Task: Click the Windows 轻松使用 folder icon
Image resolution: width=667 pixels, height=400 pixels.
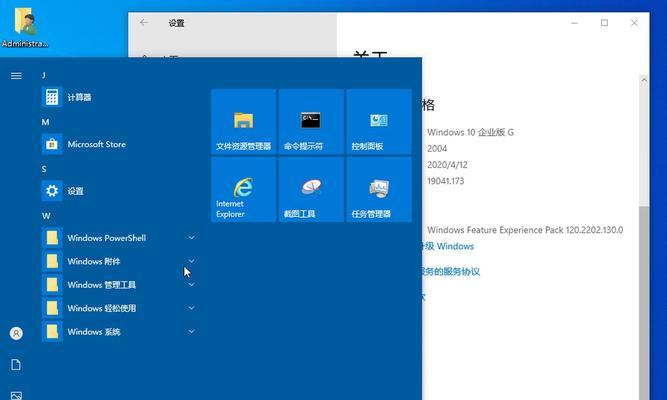Action: tap(52, 308)
